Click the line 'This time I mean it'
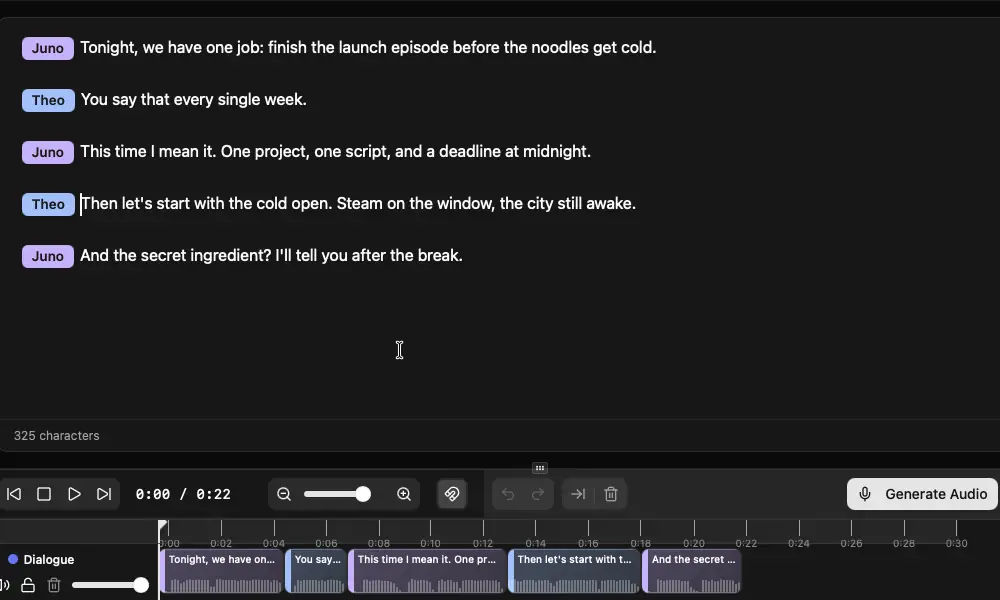This screenshot has width=1000, height=600. (335, 152)
